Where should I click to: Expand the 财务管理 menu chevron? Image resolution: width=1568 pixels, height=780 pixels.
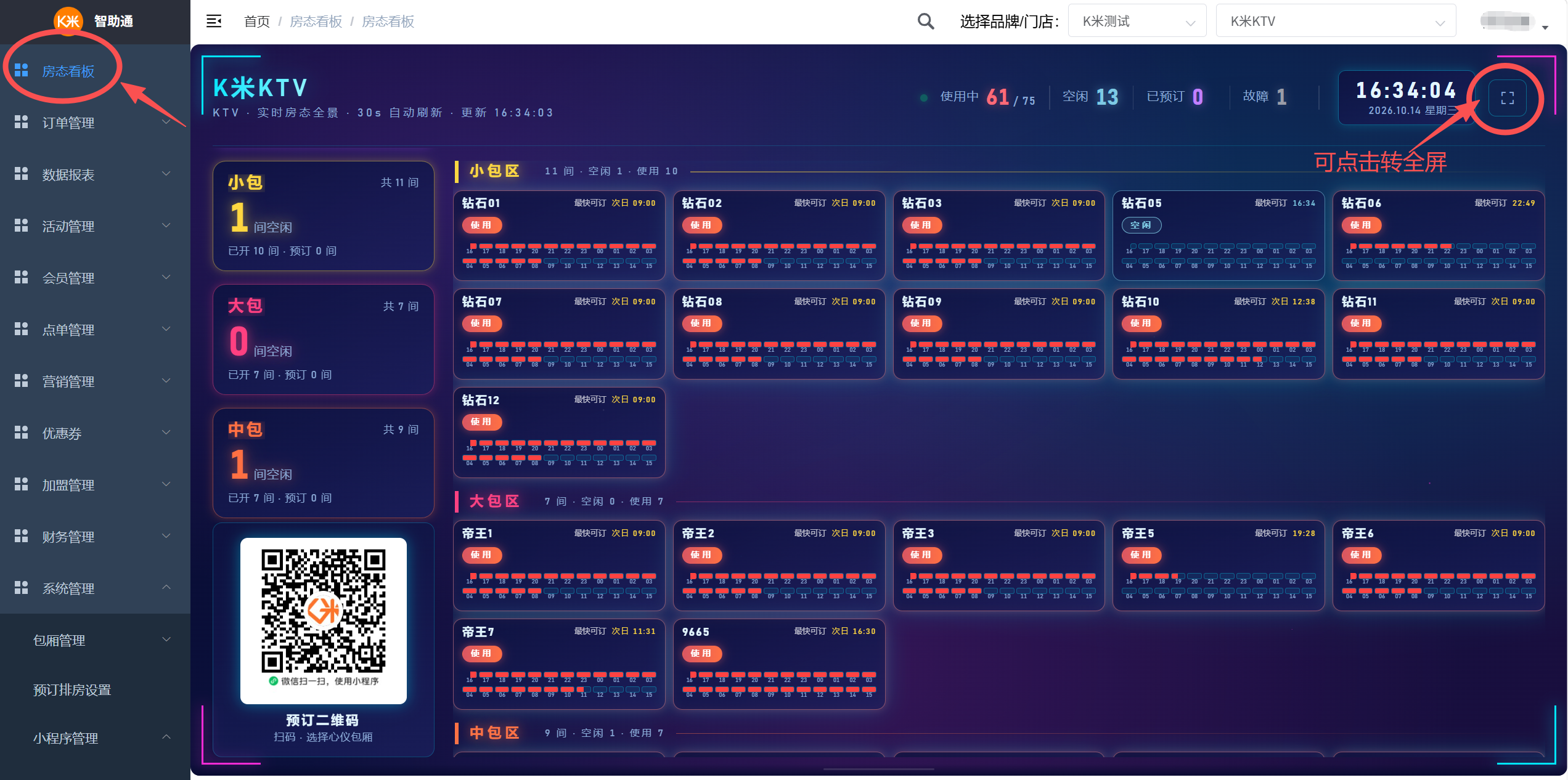[166, 536]
